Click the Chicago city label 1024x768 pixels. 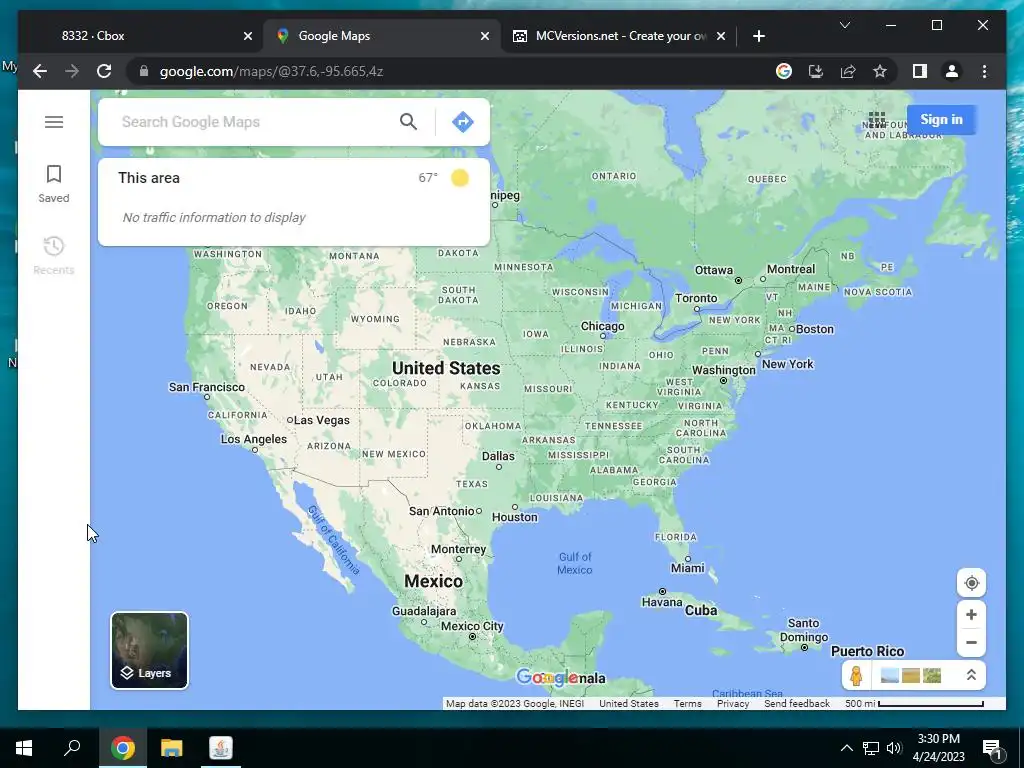coord(602,326)
